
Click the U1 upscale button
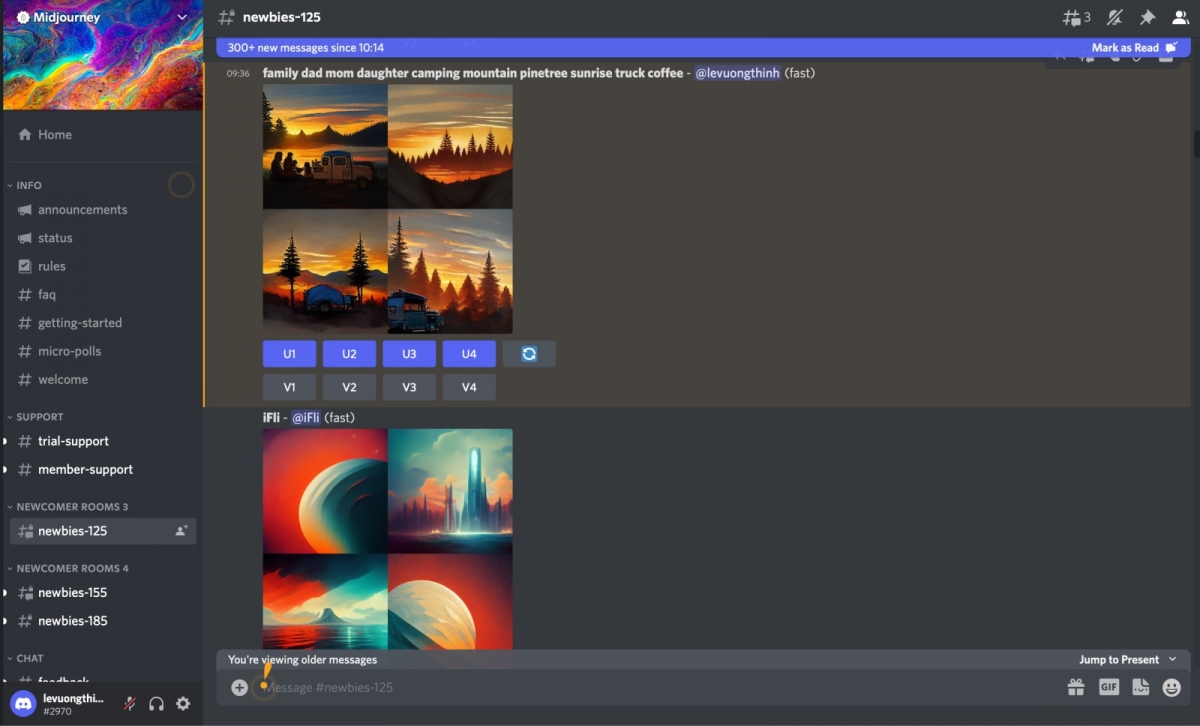click(x=289, y=354)
